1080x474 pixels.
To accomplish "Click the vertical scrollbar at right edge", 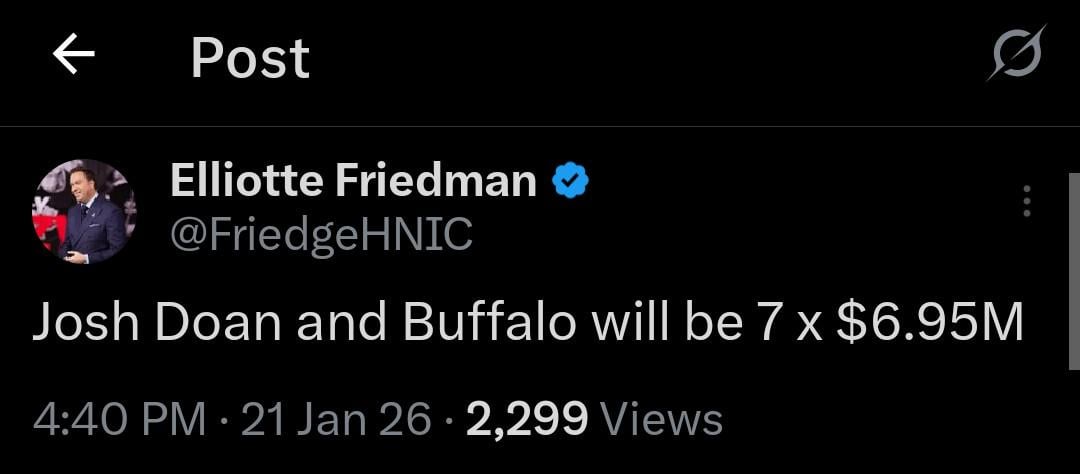I will tap(1073, 270).
